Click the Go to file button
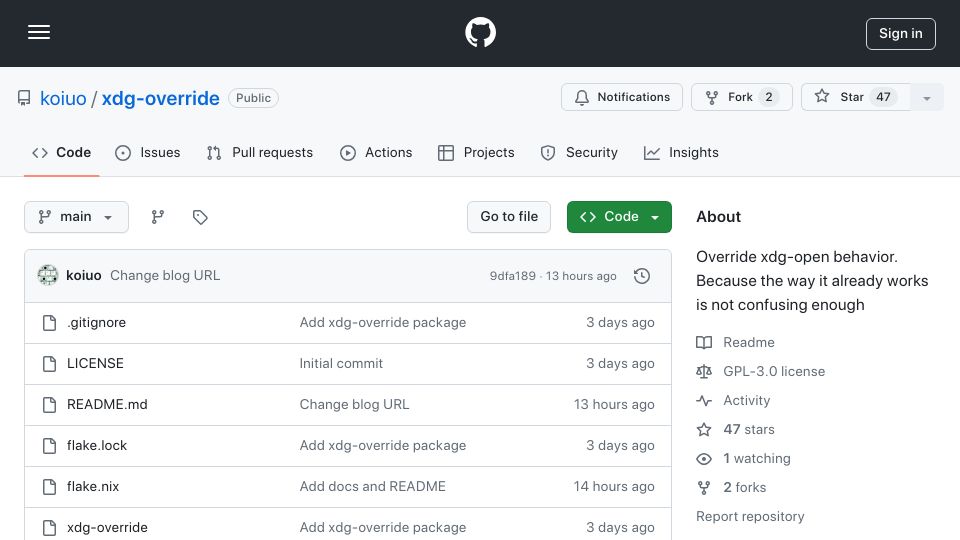 [509, 217]
